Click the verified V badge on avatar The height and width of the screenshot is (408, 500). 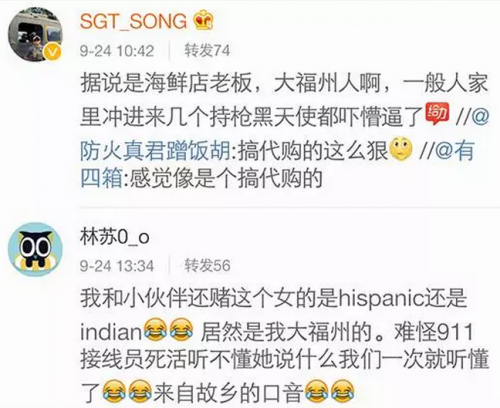[54, 52]
